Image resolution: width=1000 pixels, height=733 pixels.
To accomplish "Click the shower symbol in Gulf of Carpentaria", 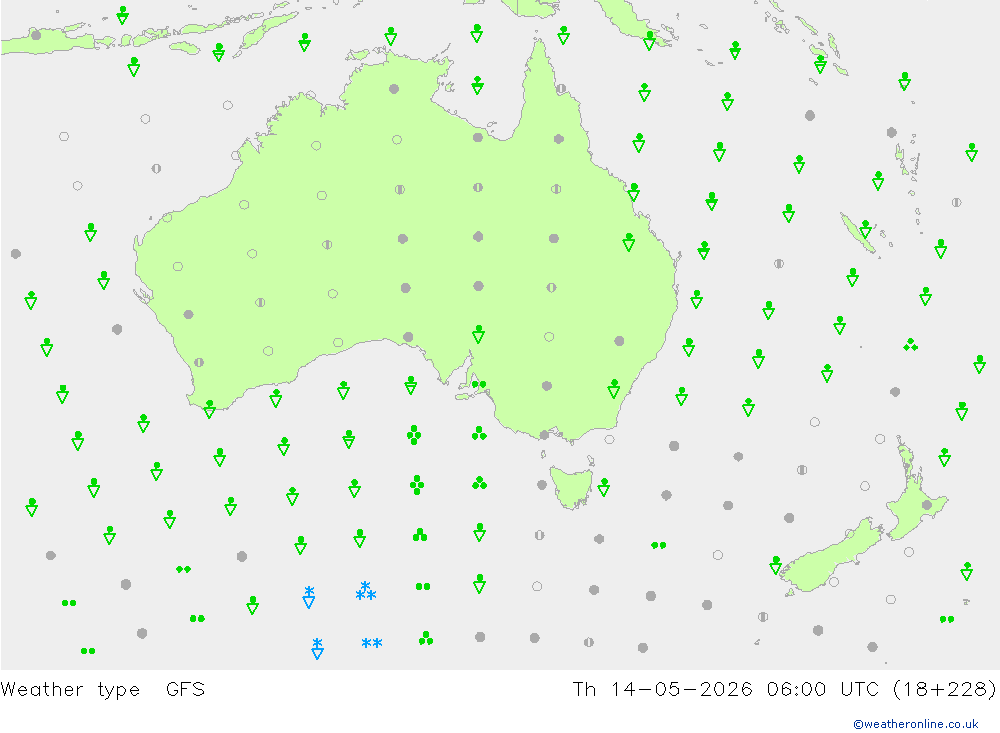I will tap(478, 85).
